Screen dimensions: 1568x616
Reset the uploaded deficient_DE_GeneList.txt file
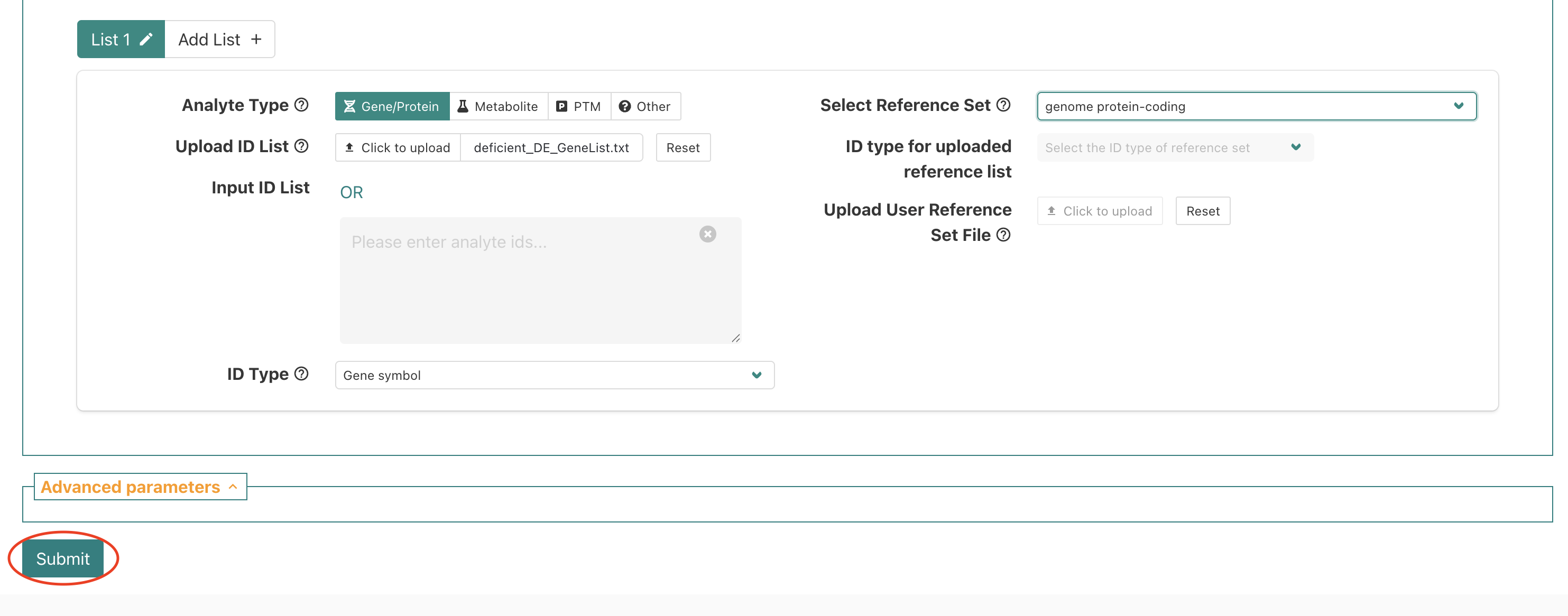pyautogui.click(x=682, y=148)
